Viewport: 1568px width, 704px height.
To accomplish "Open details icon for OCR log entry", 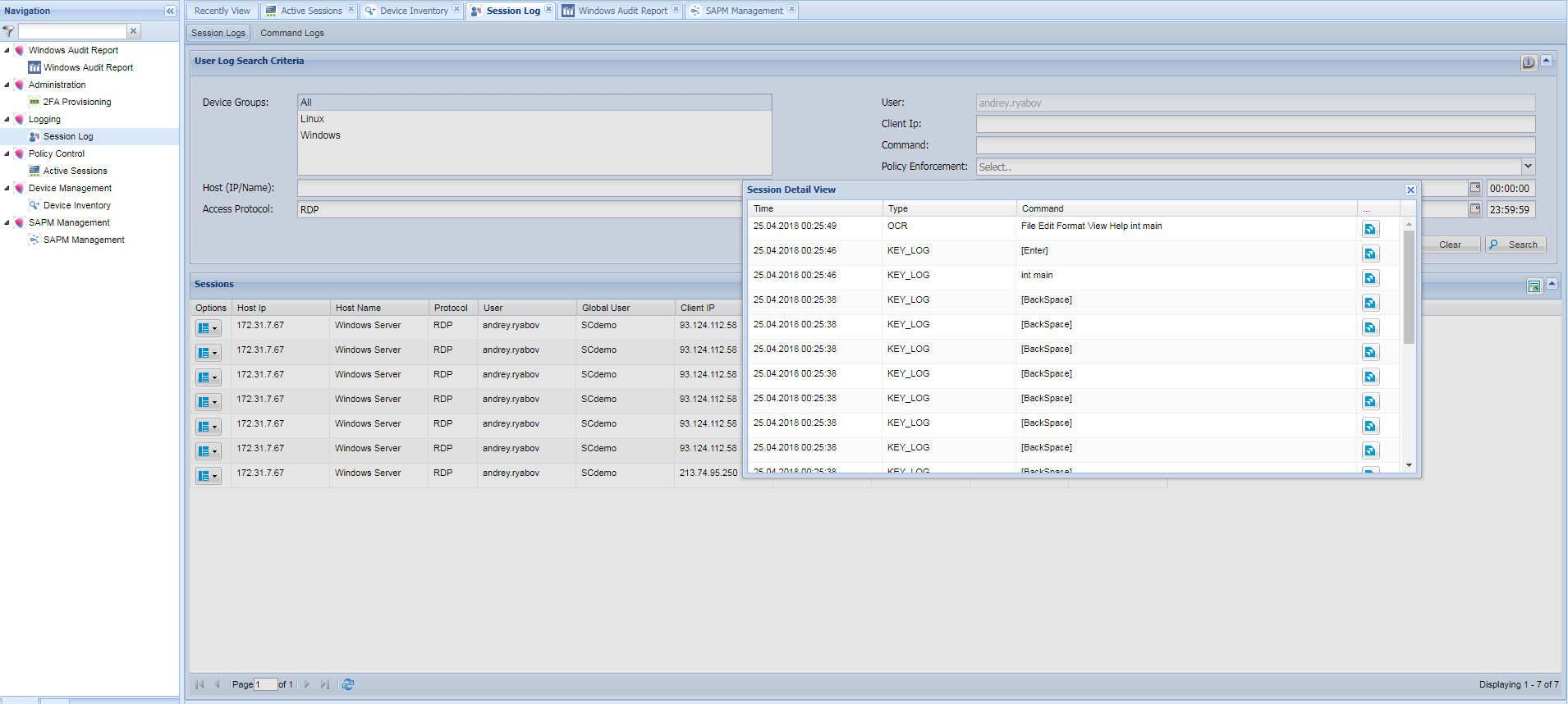I will coord(1370,229).
